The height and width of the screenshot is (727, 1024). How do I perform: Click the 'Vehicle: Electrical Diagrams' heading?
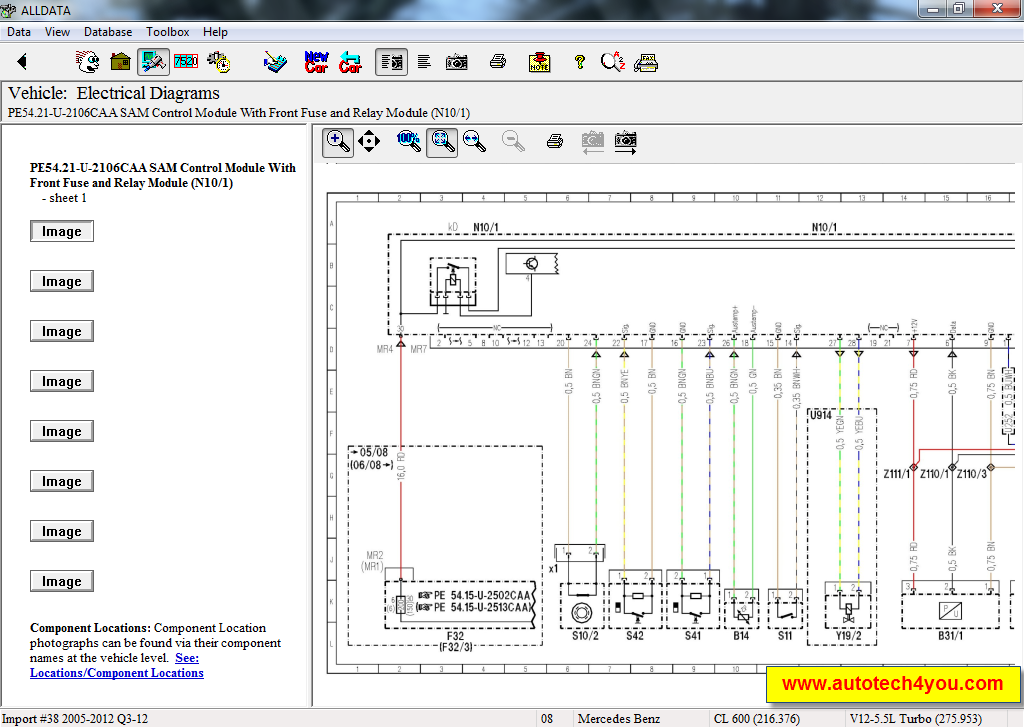(114, 93)
